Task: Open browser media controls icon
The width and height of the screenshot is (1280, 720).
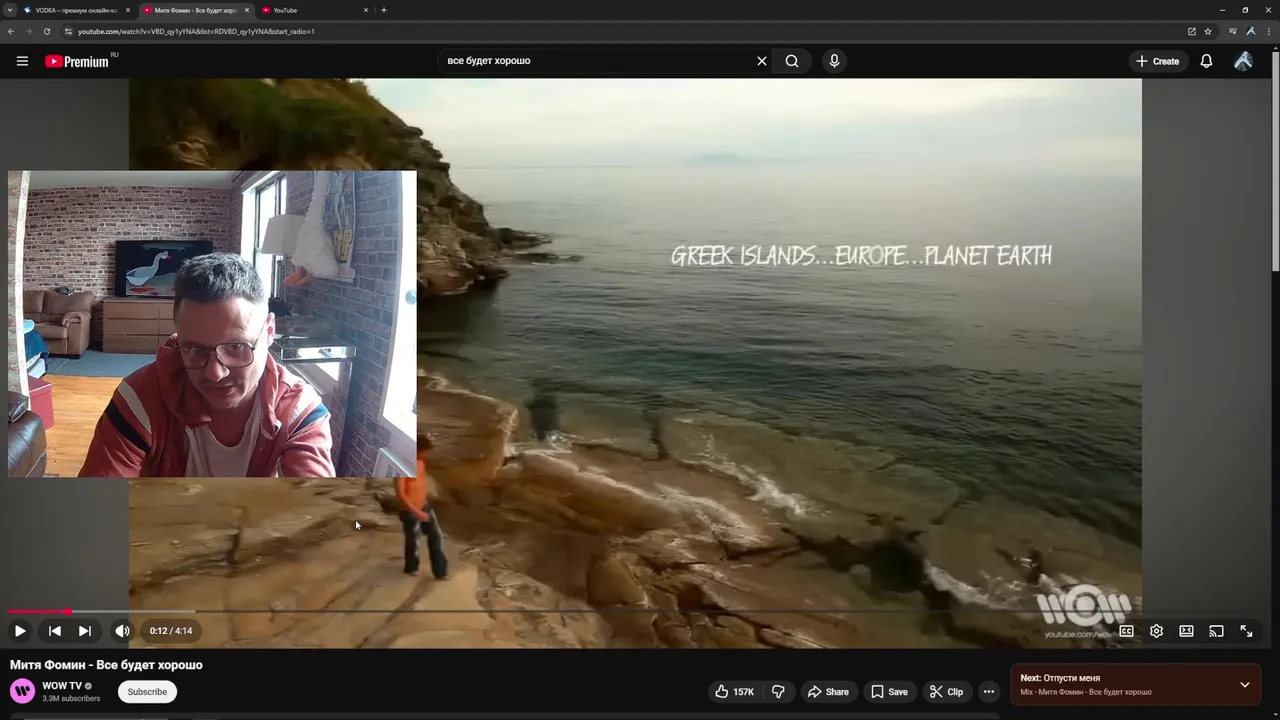Action: click(x=1233, y=31)
